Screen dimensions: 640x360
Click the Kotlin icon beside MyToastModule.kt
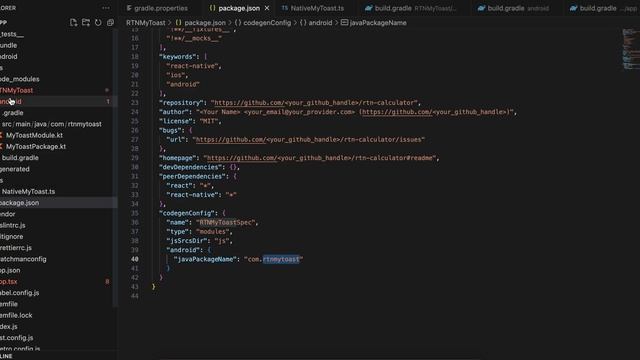(1, 135)
